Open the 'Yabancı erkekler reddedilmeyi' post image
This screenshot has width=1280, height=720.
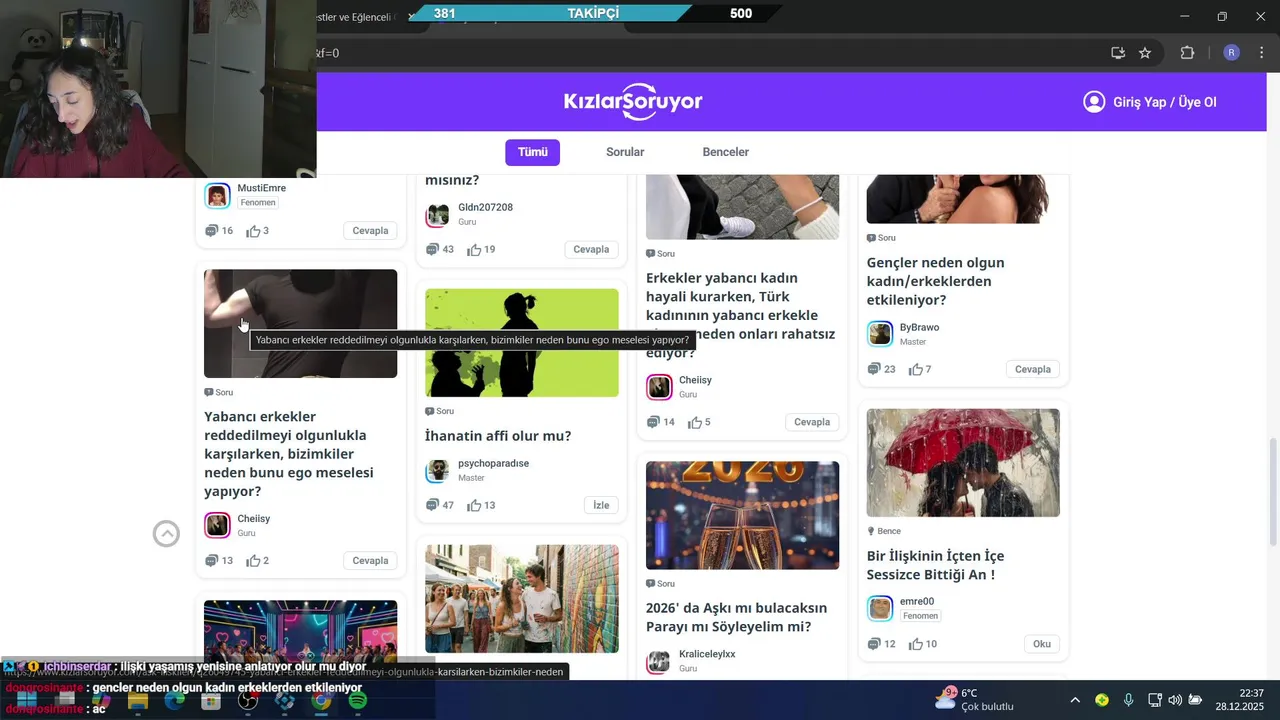pyautogui.click(x=300, y=323)
